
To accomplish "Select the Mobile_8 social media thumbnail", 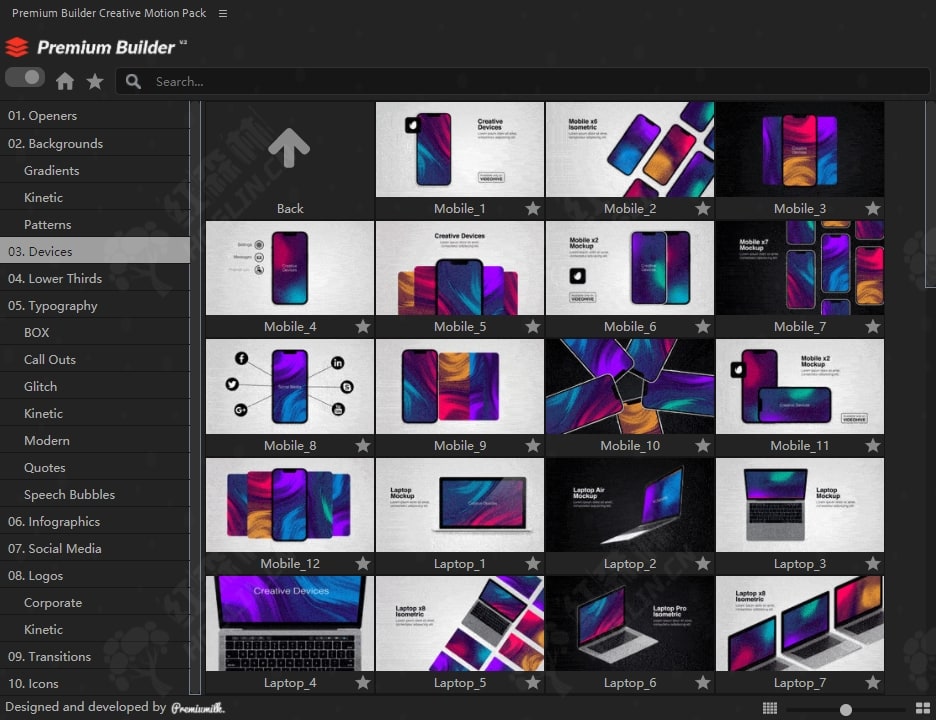I will pyautogui.click(x=290, y=386).
